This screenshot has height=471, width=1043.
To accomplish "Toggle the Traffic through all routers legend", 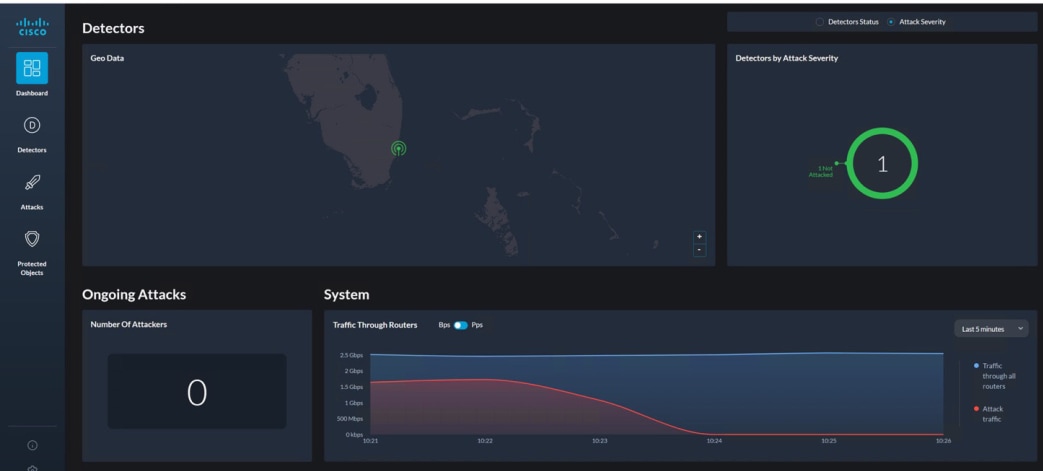I will tap(995, 376).
